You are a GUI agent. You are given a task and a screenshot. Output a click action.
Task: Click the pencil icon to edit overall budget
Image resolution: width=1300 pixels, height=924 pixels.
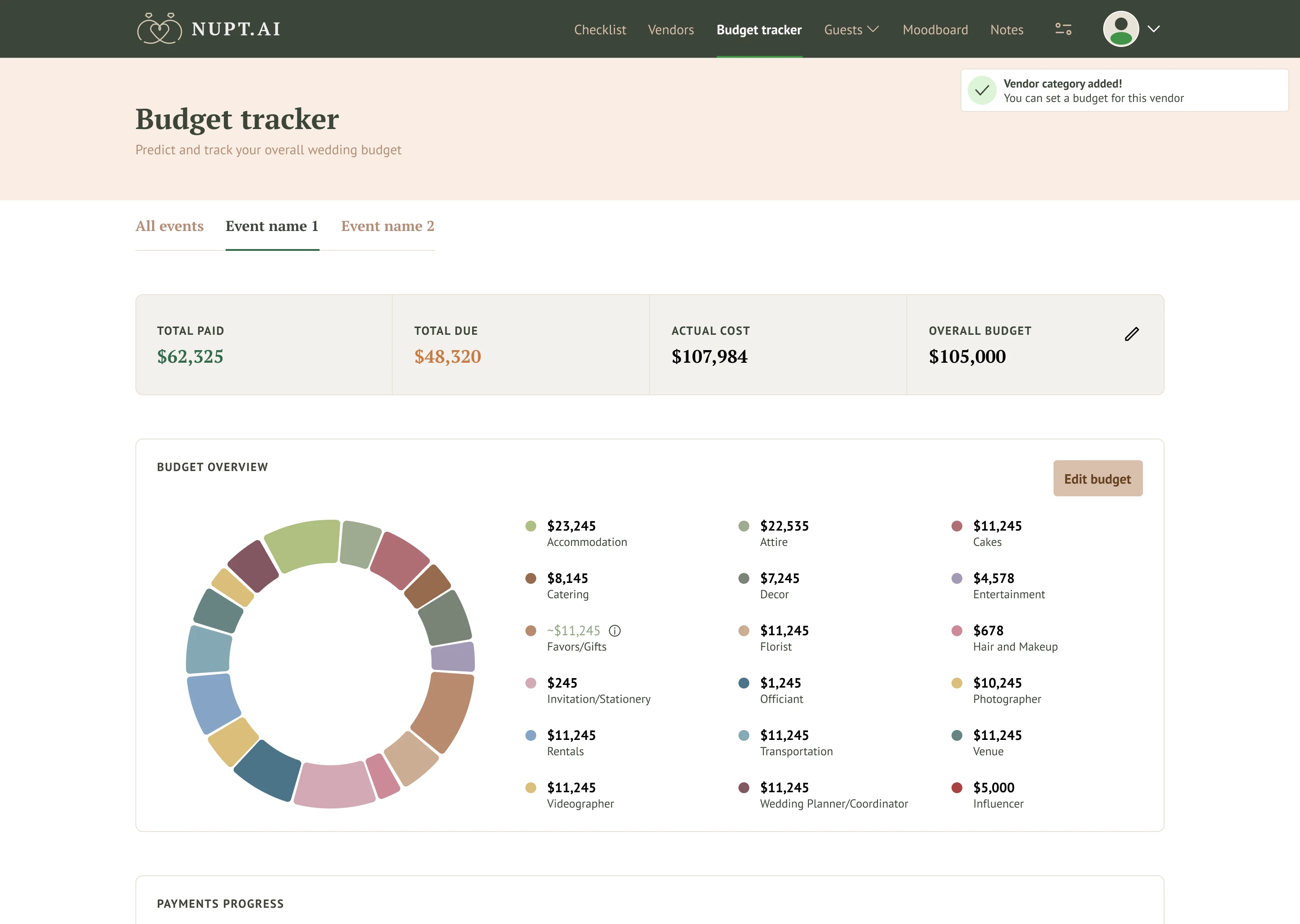[1132, 334]
